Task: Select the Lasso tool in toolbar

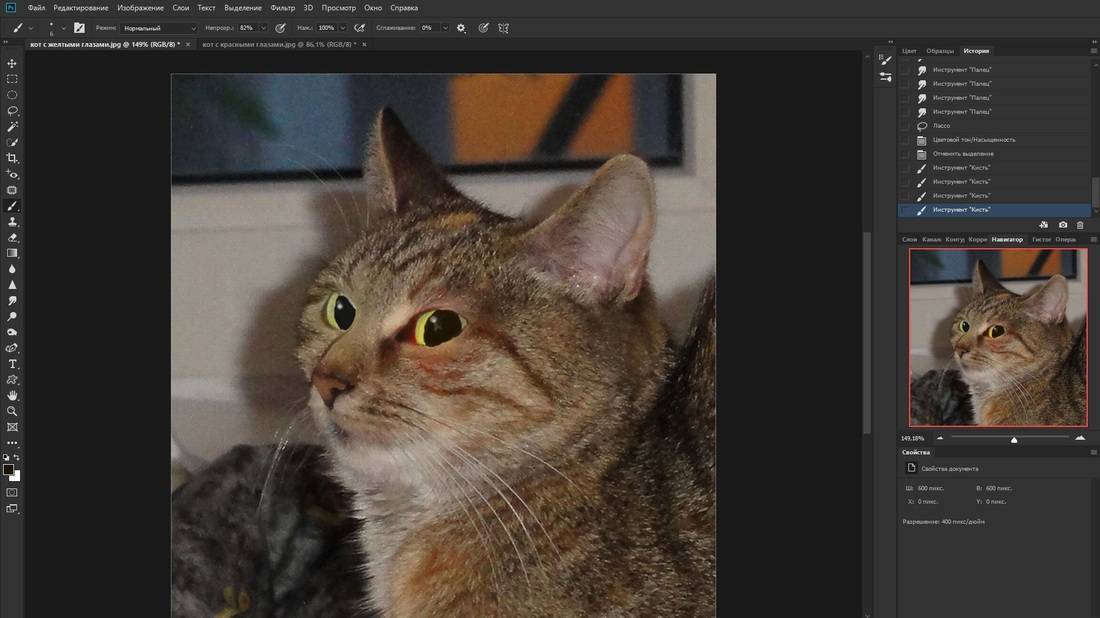Action: click(x=12, y=111)
